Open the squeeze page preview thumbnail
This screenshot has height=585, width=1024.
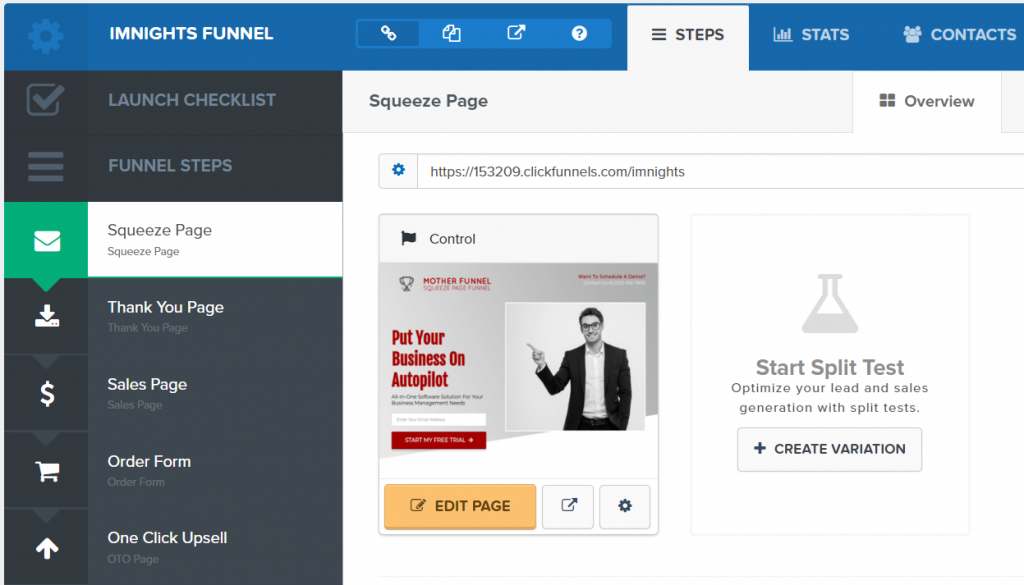click(519, 370)
